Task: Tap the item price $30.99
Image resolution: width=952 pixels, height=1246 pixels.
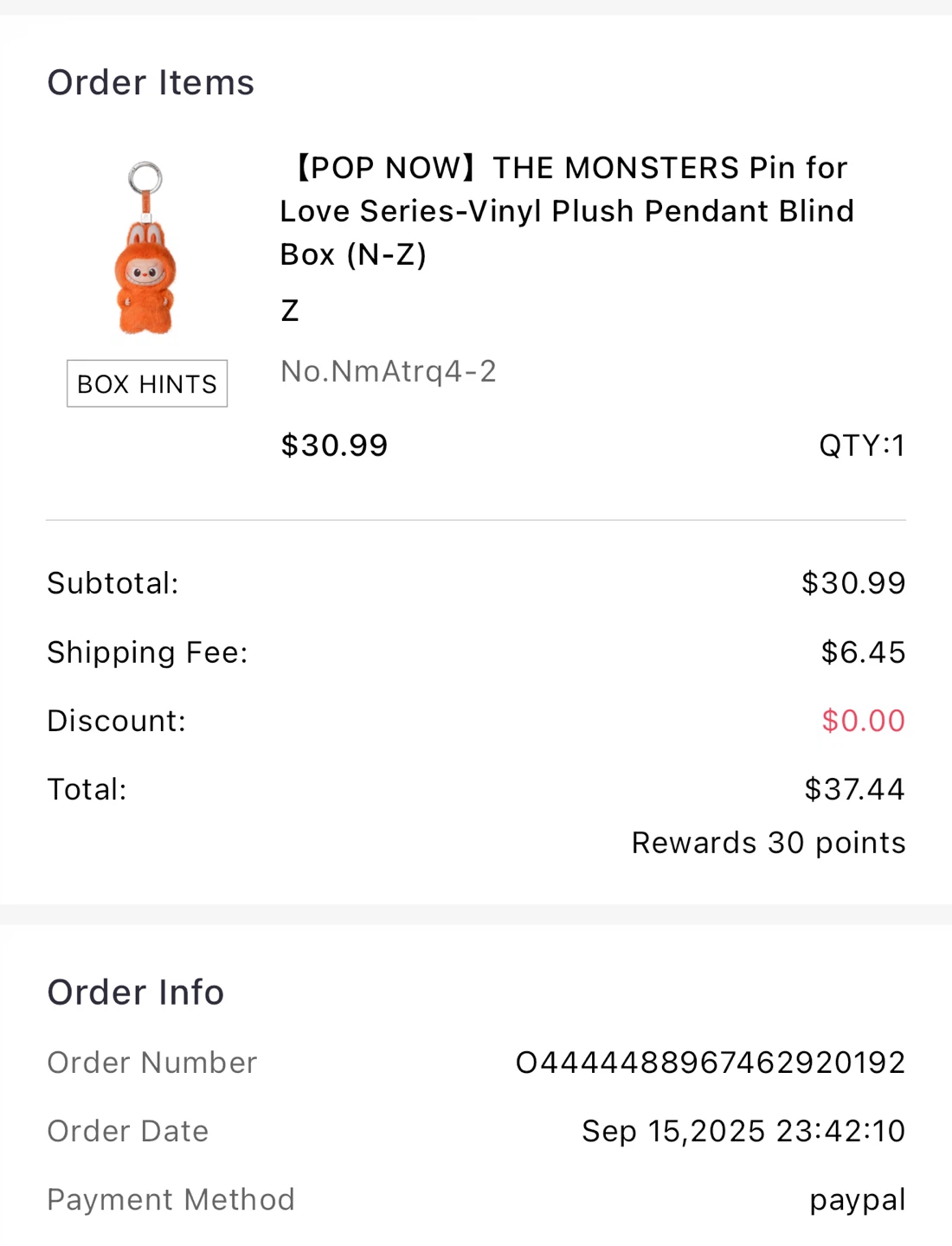Action: click(334, 446)
